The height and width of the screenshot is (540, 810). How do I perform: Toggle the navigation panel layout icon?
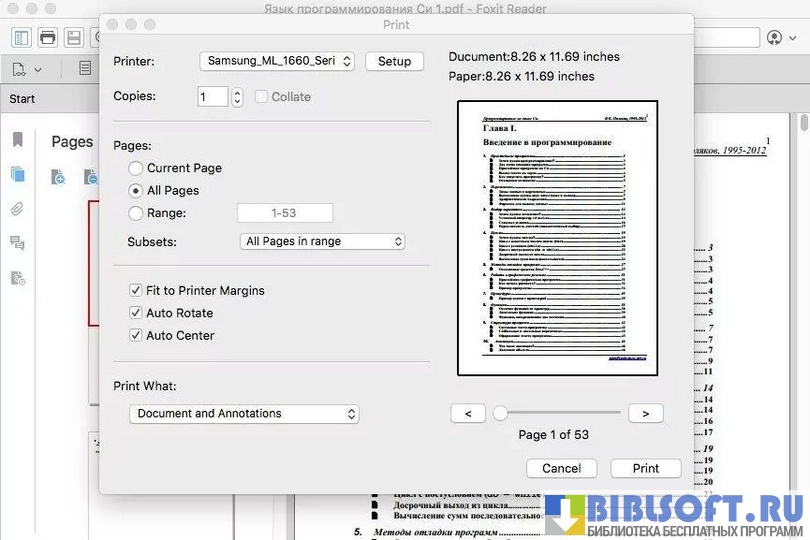(x=22, y=38)
